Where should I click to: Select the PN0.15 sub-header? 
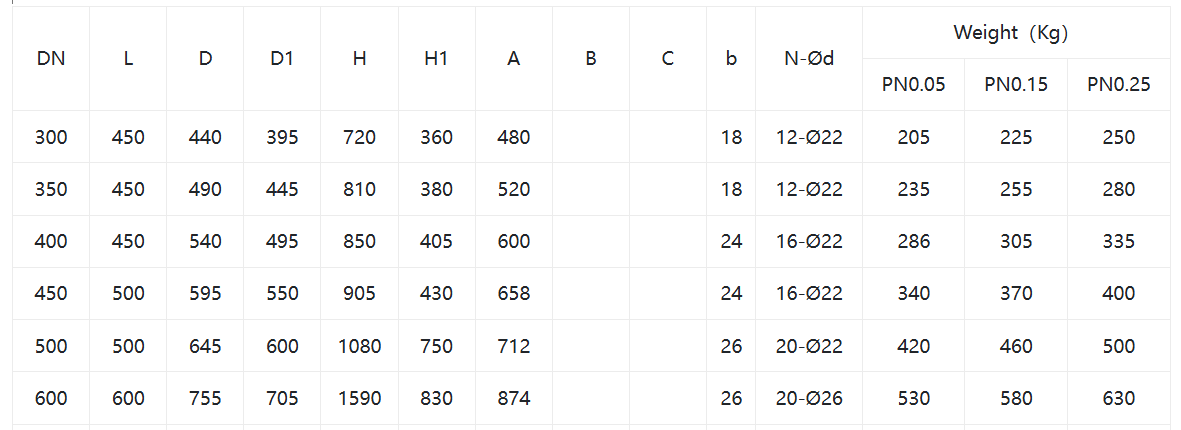pyautogui.click(x=1016, y=85)
